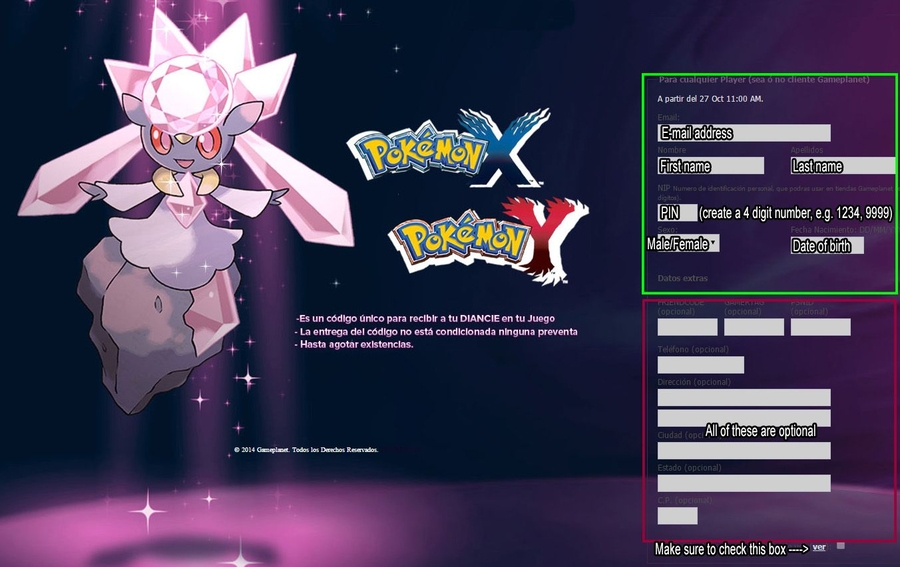This screenshot has height=567, width=900.
Task: Focus the Nombre first name field
Action: [710, 166]
